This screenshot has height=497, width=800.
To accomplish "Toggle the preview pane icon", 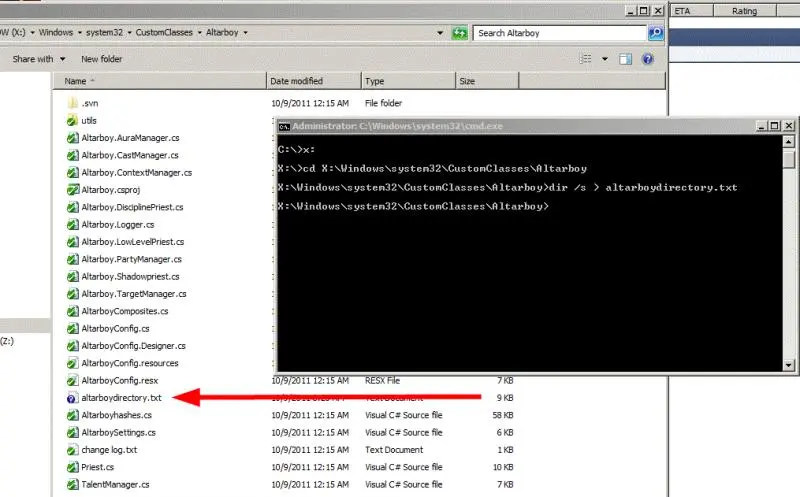I will tap(623, 59).
